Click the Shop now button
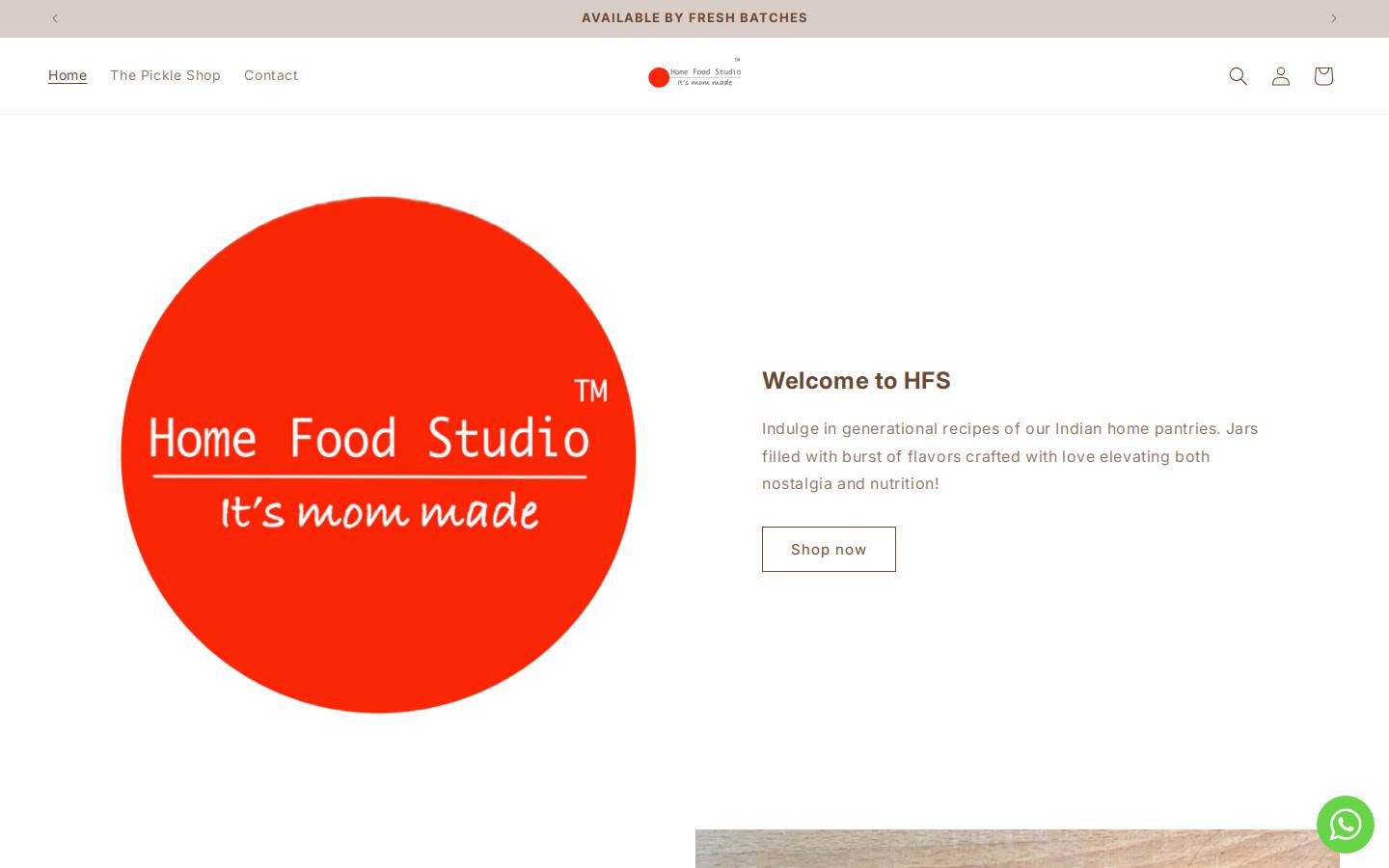Screen dimensions: 1389x868 (829, 549)
